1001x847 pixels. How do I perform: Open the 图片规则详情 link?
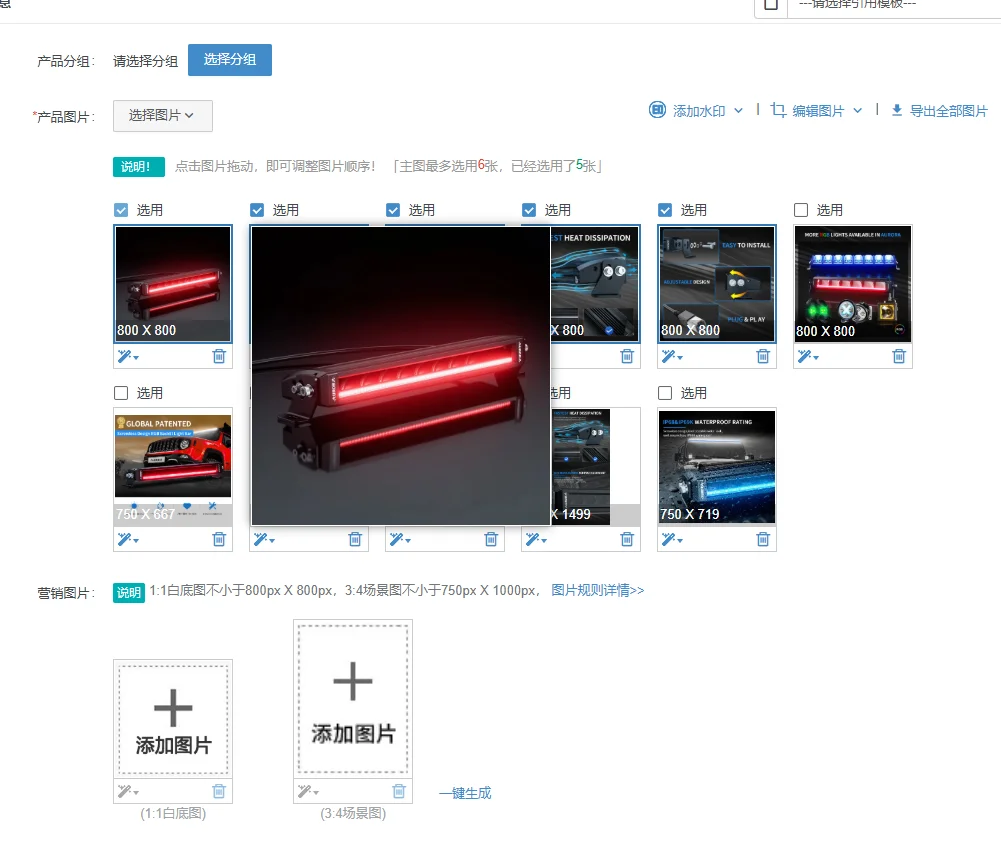point(600,591)
